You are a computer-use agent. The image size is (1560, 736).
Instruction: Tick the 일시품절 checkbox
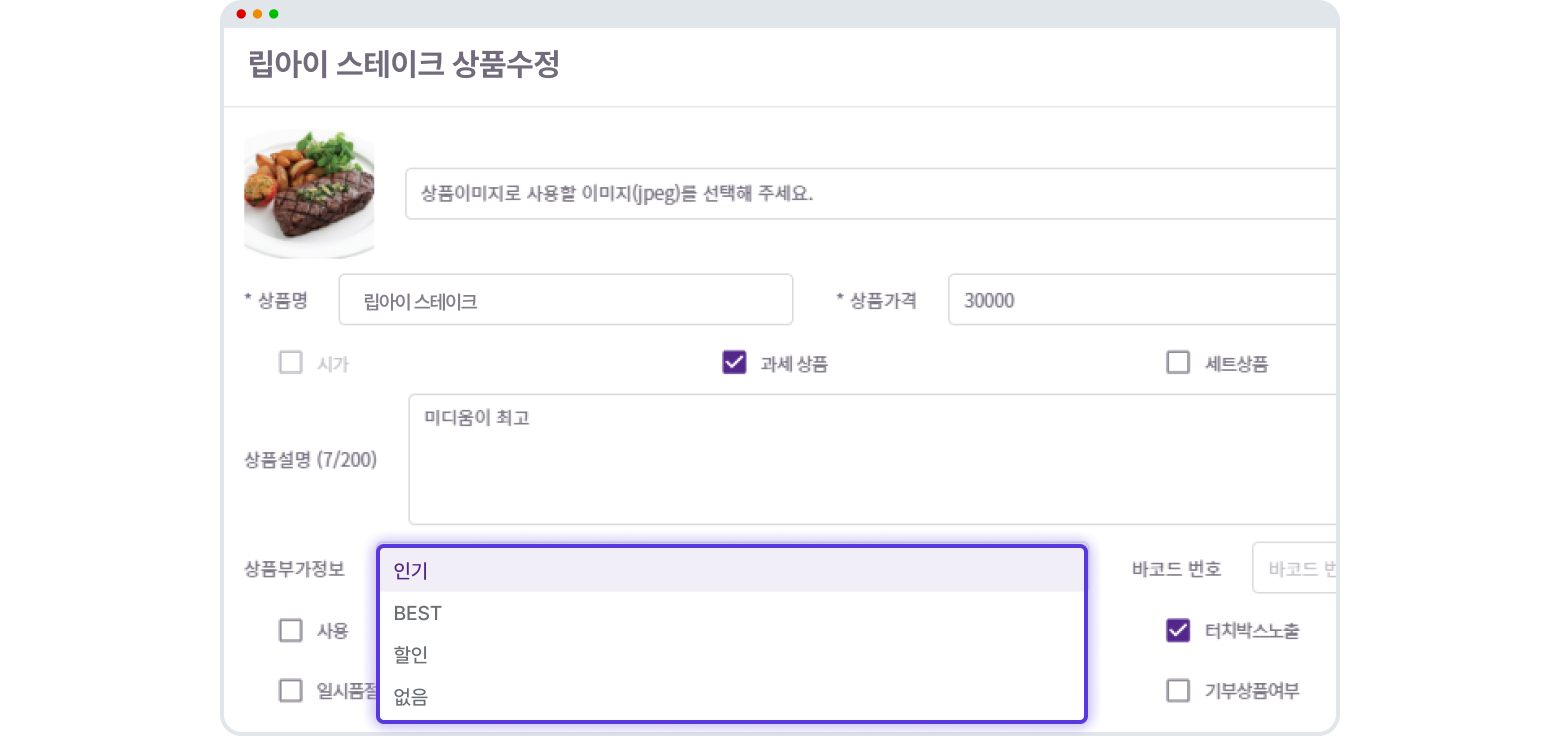click(290, 691)
